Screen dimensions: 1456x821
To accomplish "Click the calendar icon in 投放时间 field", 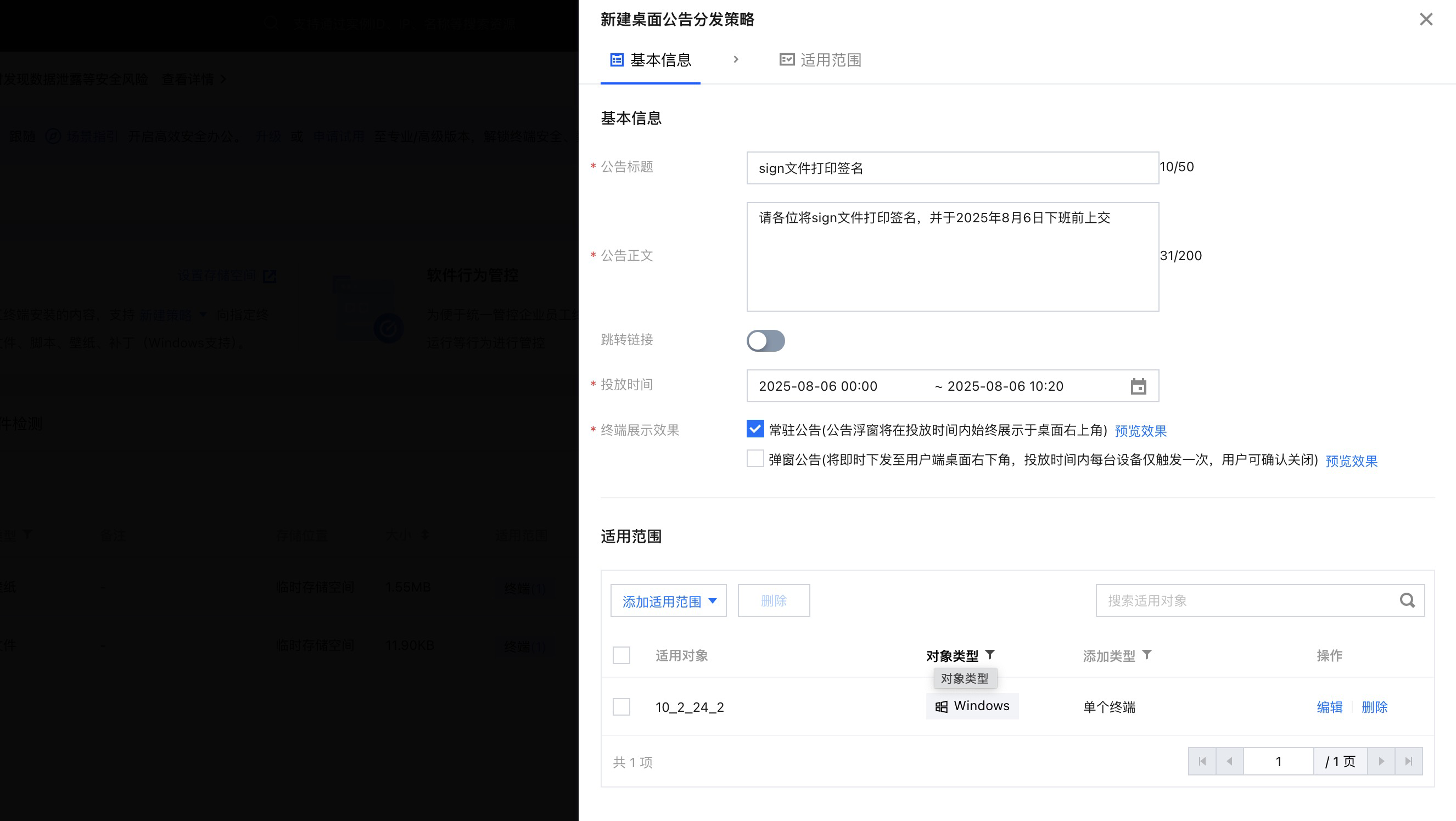I will (x=1138, y=386).
